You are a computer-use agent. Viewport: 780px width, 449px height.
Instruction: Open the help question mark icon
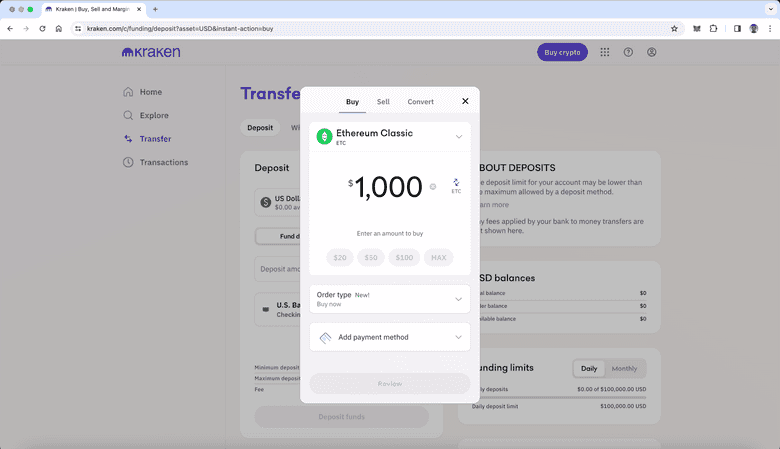628,52
